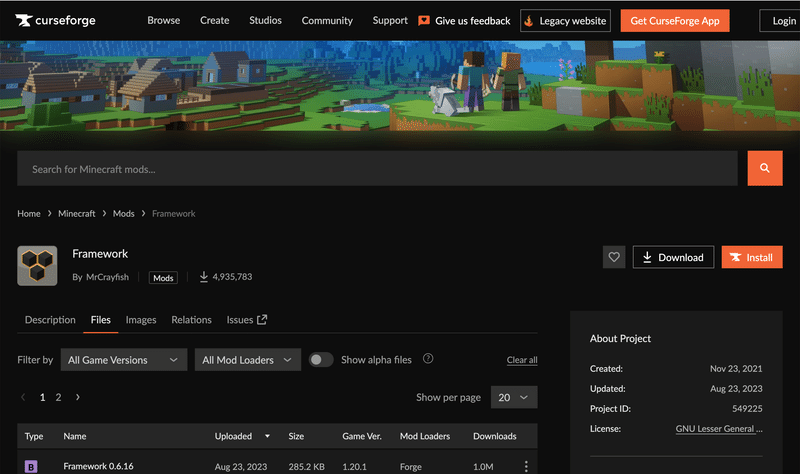The image size is (800, 474).
Task: Switch to the Relations tab
Action: point(191,320)
